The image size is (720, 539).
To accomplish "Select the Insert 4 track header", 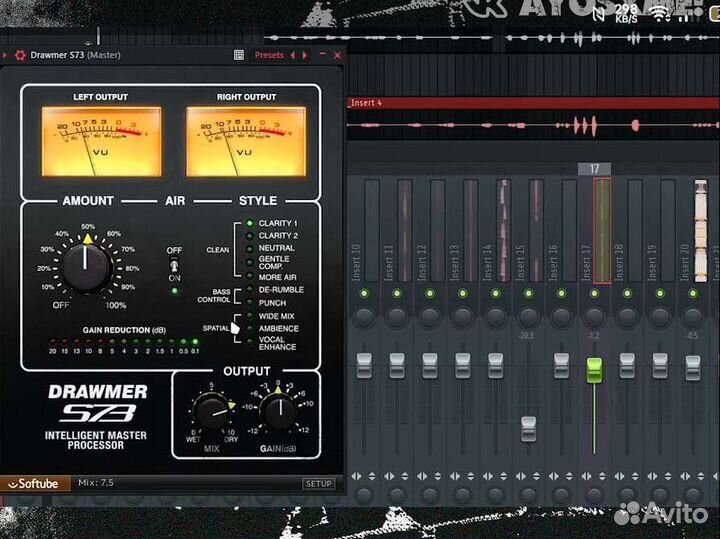I will click(533, 103).
